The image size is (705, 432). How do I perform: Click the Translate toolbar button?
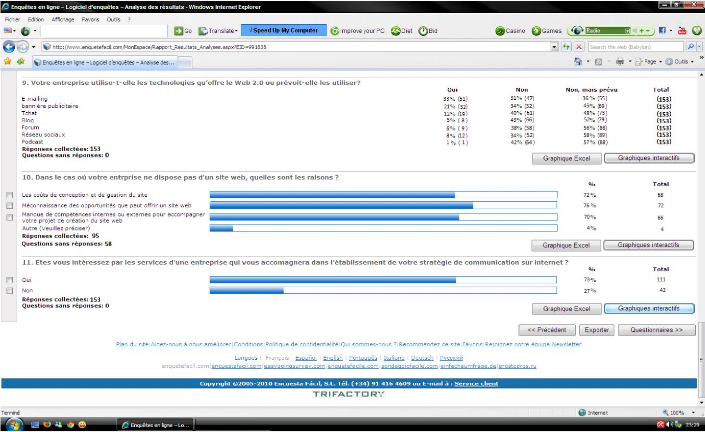click(x=218, y=31)
